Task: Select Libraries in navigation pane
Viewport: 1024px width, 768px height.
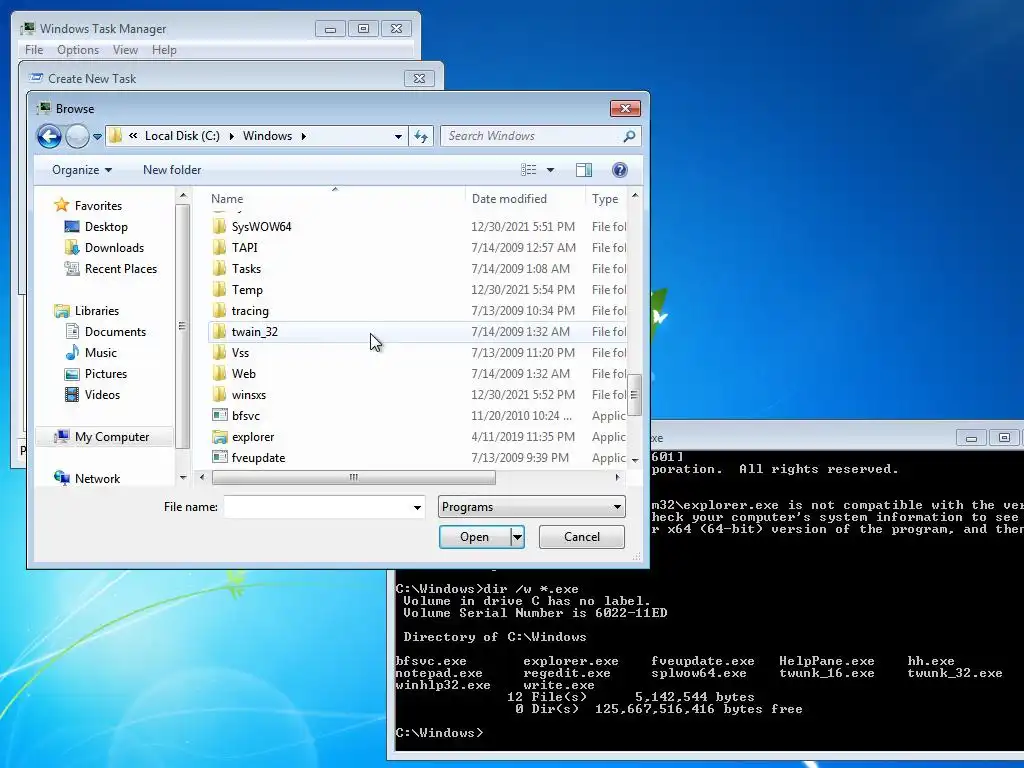Action: (97, 311)
